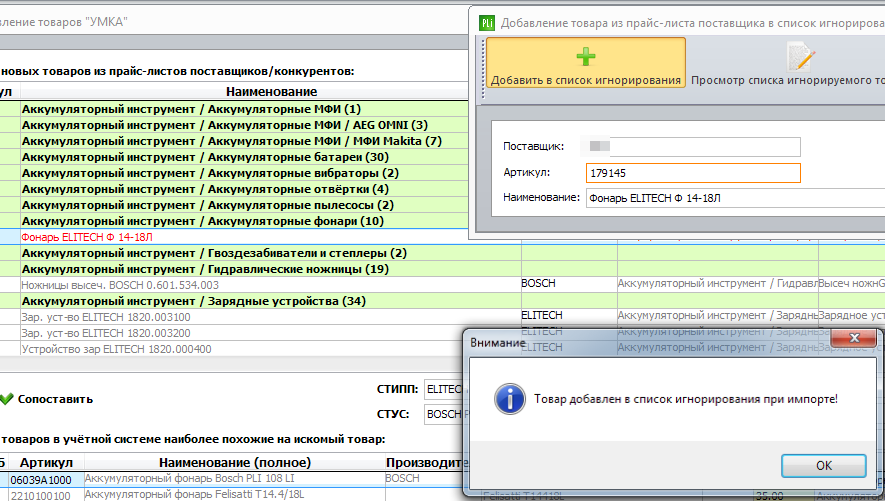Click the blue information icon in the message box
Screen dimensions: 885x501
click(x=510, y=399)
